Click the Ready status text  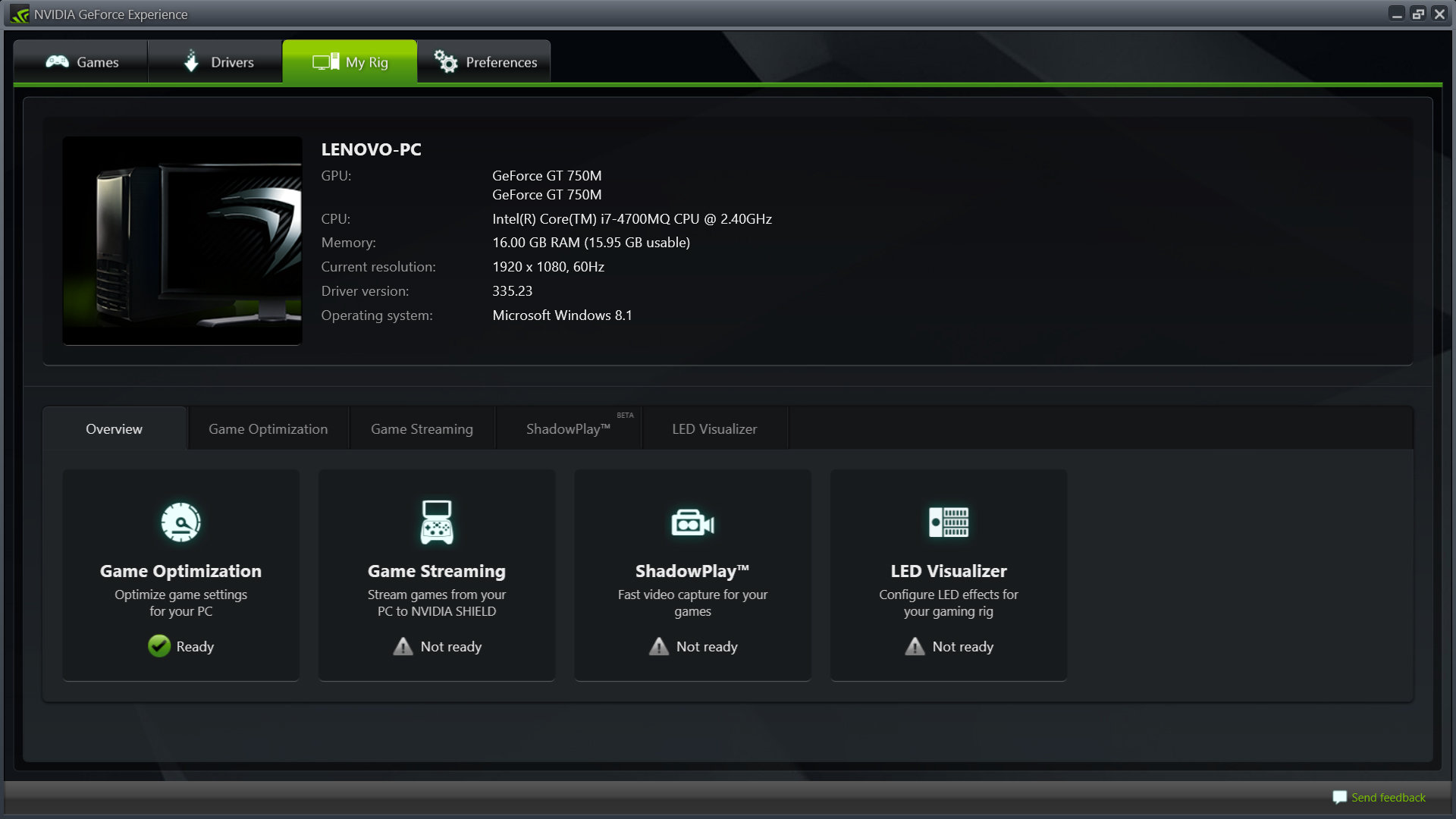point(195,647)
